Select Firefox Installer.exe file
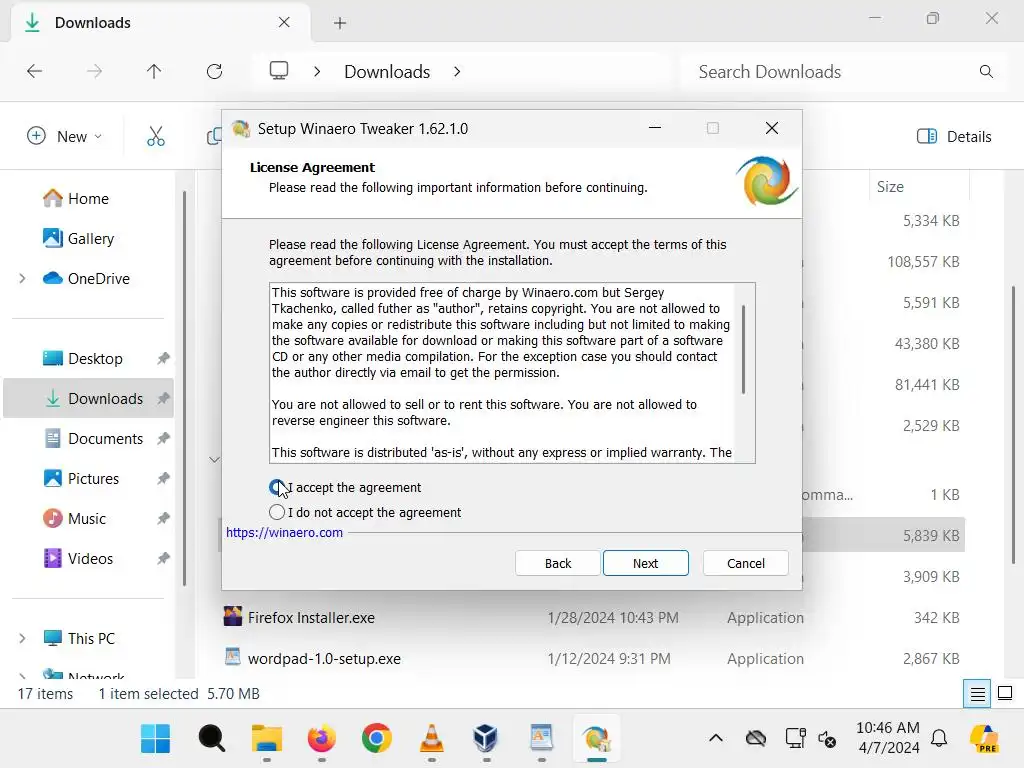 click(x=311, y=618)
